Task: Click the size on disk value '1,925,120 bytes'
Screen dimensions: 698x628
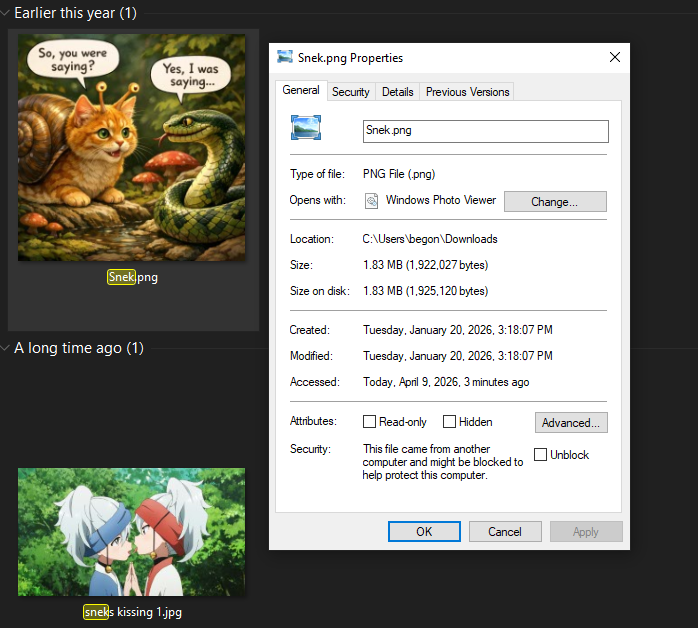Action: tap(447, 291)
